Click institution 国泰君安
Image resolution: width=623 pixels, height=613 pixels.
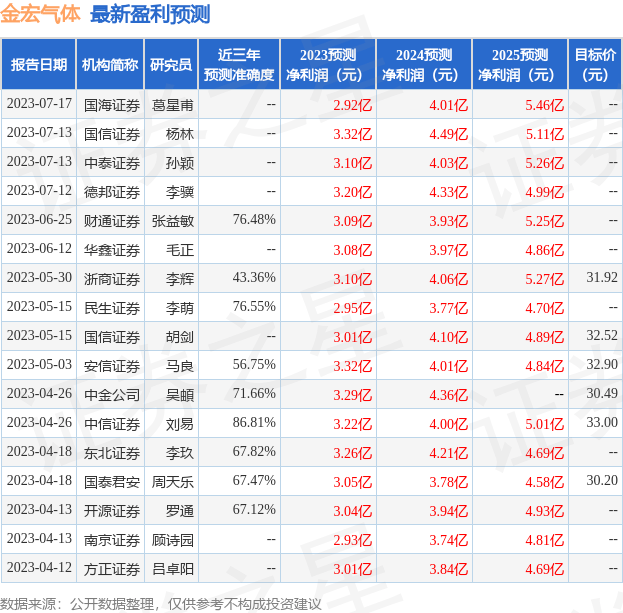click(x=112, y=482)
